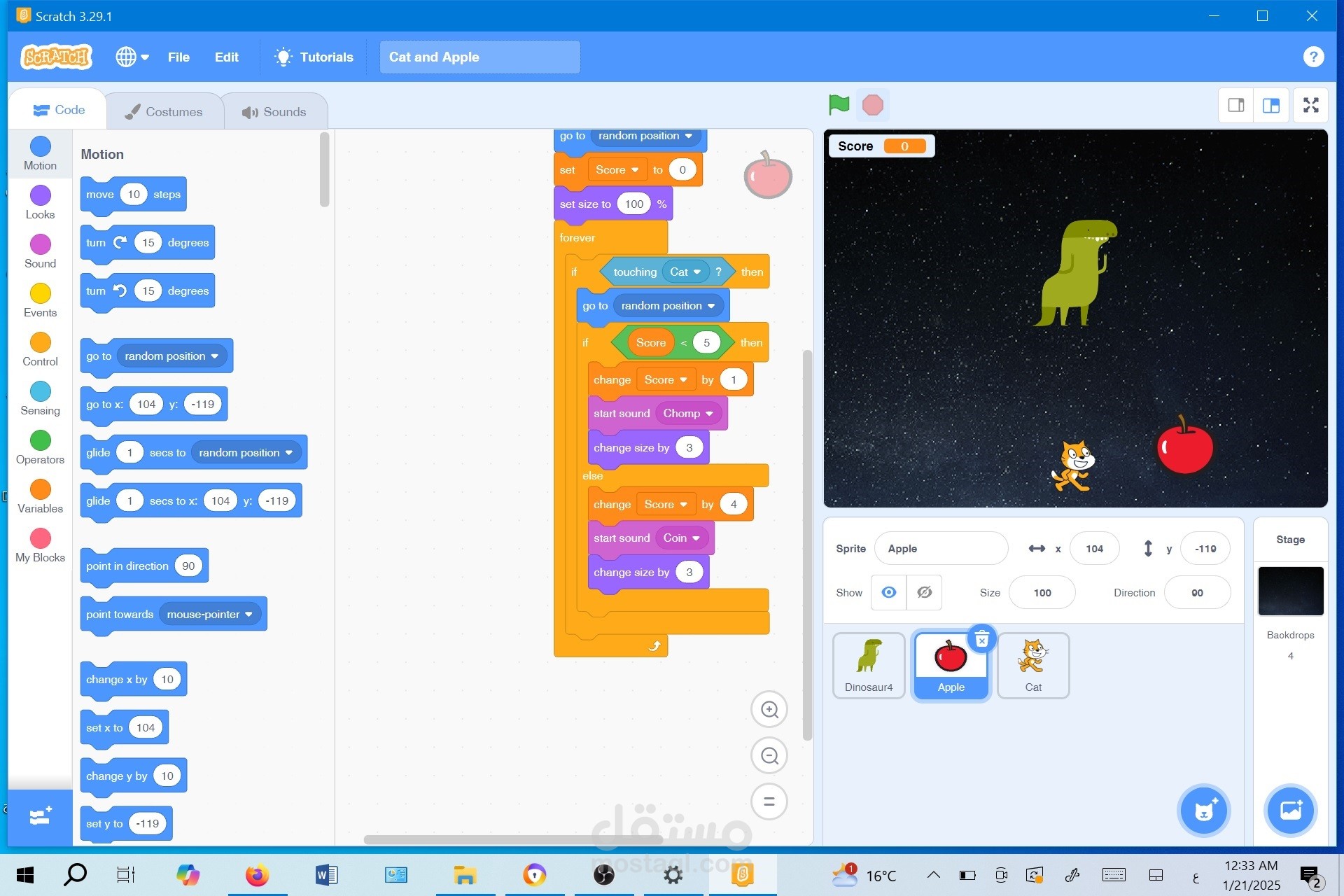Enter full screen stage mode

click(x=1310, y=105)
